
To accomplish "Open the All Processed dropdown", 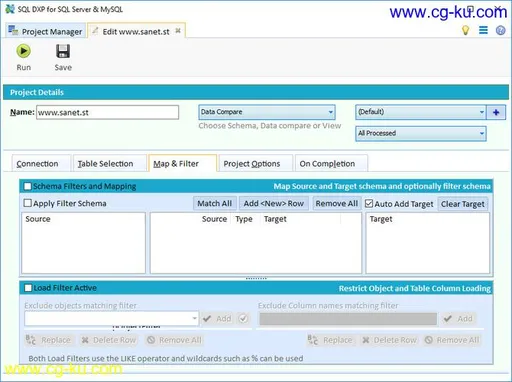I will click(x=421, y=133).
